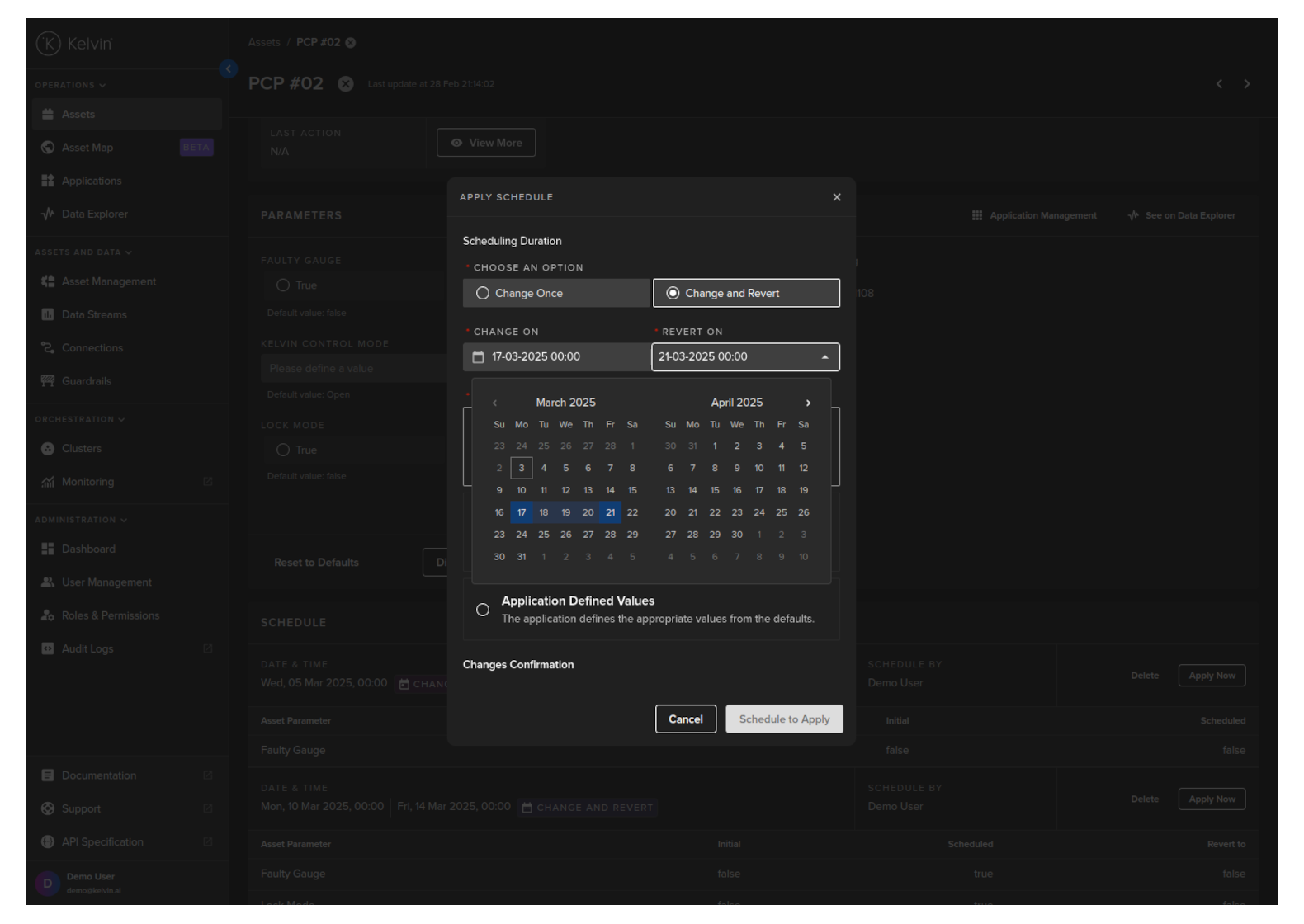Click the Guardrails sidebar icon
This screenshot has height=924, width=1304.
tap(48, 381)
